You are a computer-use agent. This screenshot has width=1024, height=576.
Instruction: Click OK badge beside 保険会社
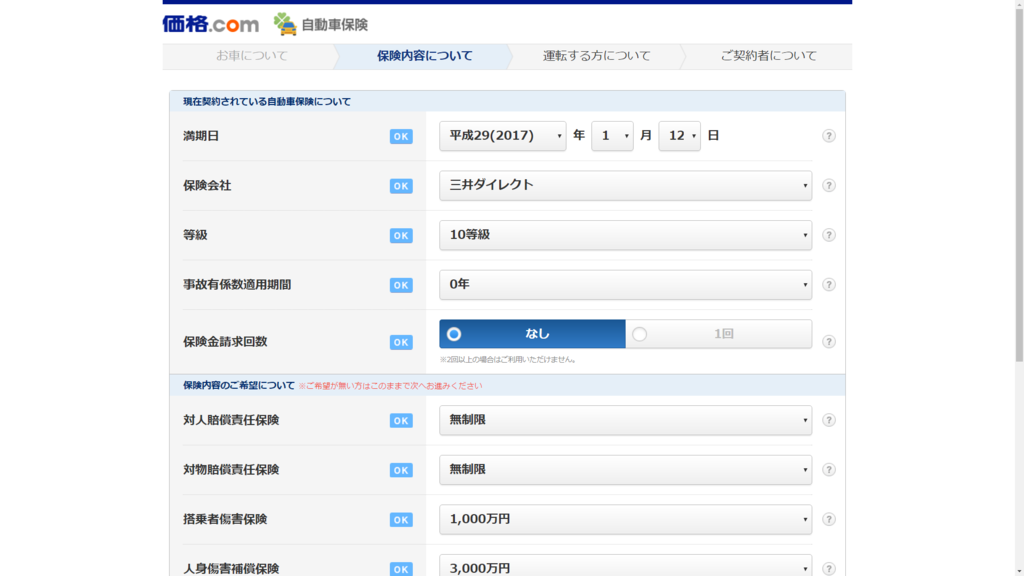tap(401, 186)
